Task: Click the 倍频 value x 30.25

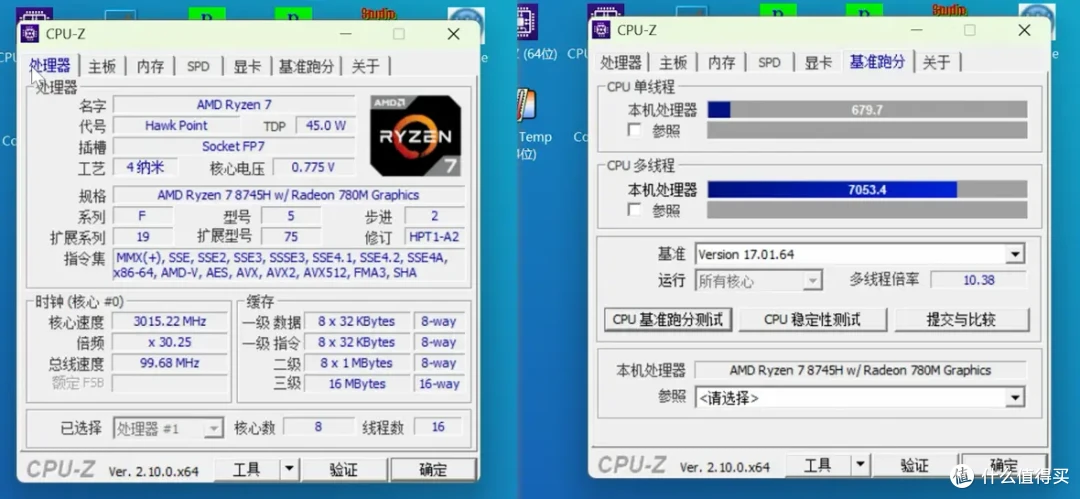Action: (x=169, y=342)
